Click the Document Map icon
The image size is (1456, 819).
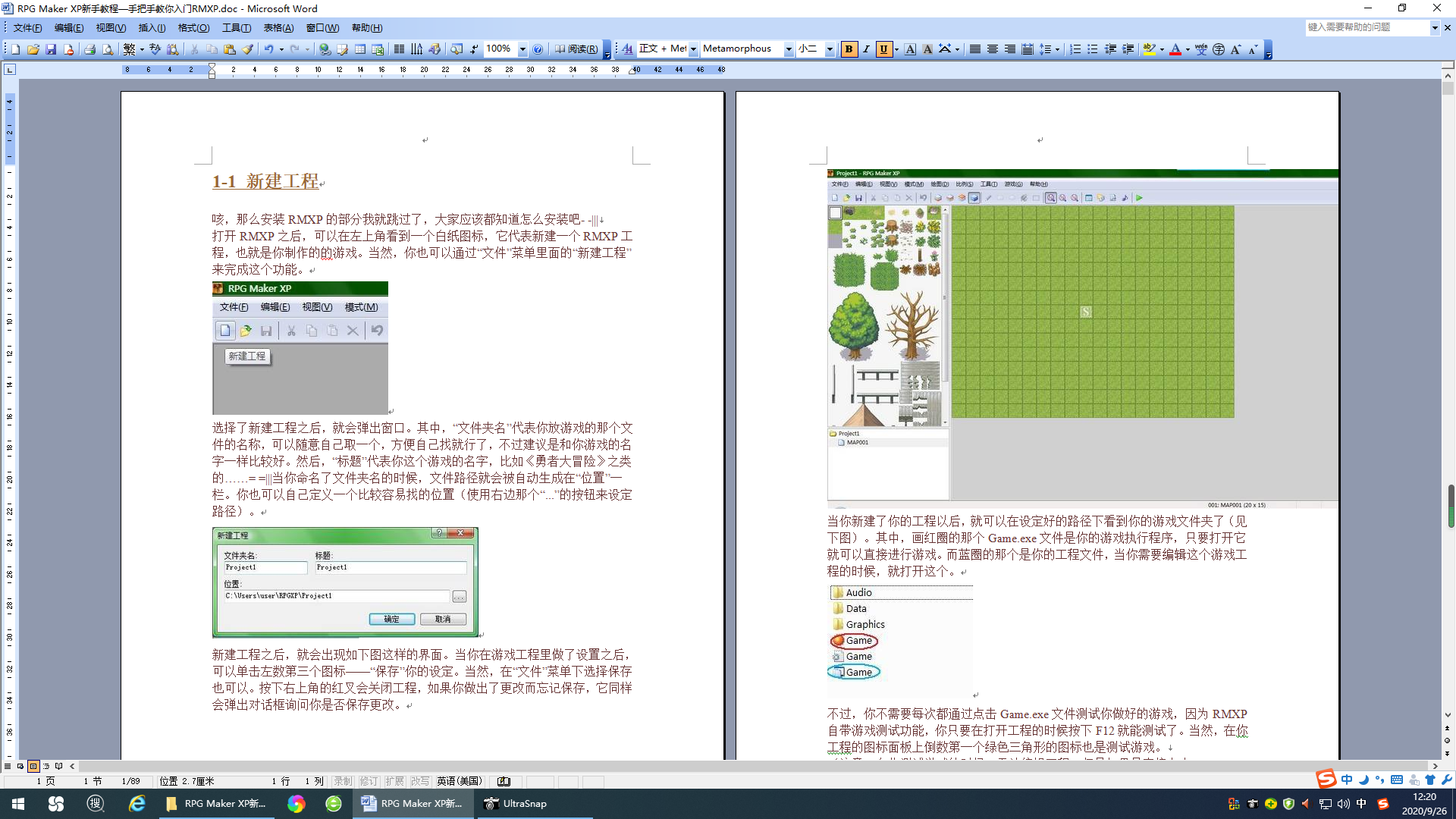pyautogui.click(x=457, y=49)
